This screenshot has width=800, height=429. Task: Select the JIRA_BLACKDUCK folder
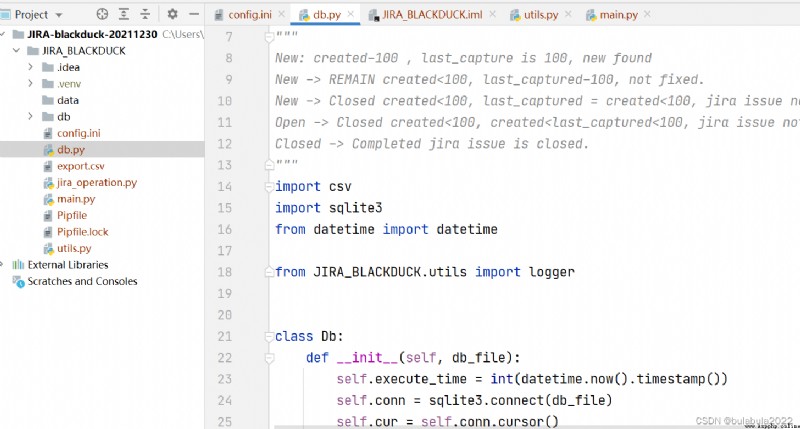point(84,51)
